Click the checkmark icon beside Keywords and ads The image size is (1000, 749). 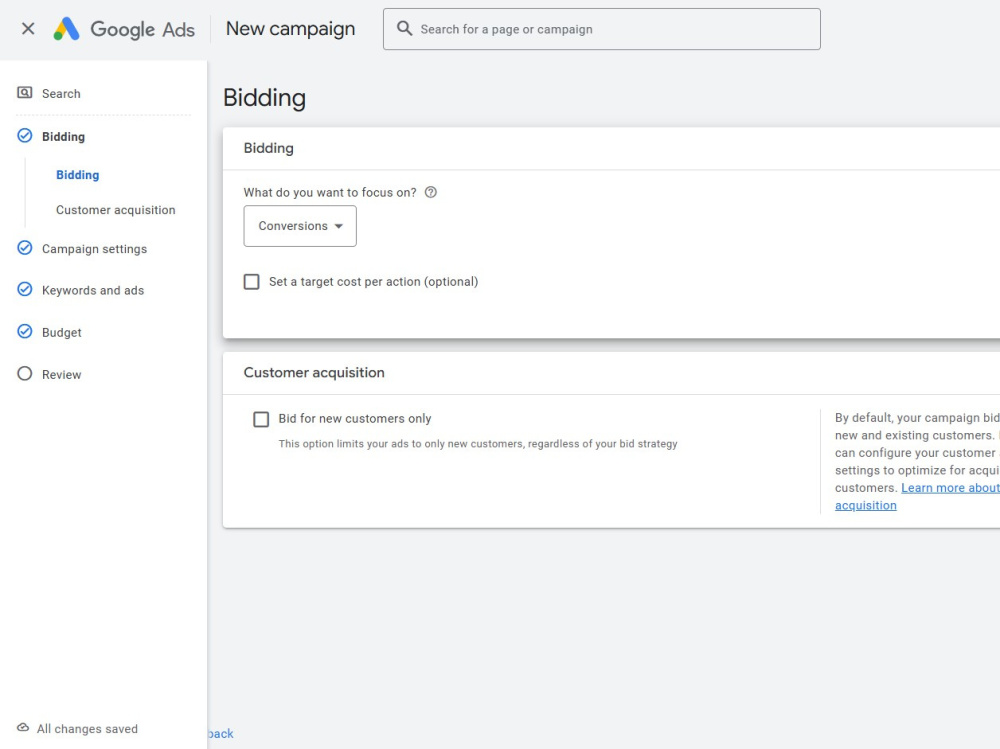pos(24,290)
